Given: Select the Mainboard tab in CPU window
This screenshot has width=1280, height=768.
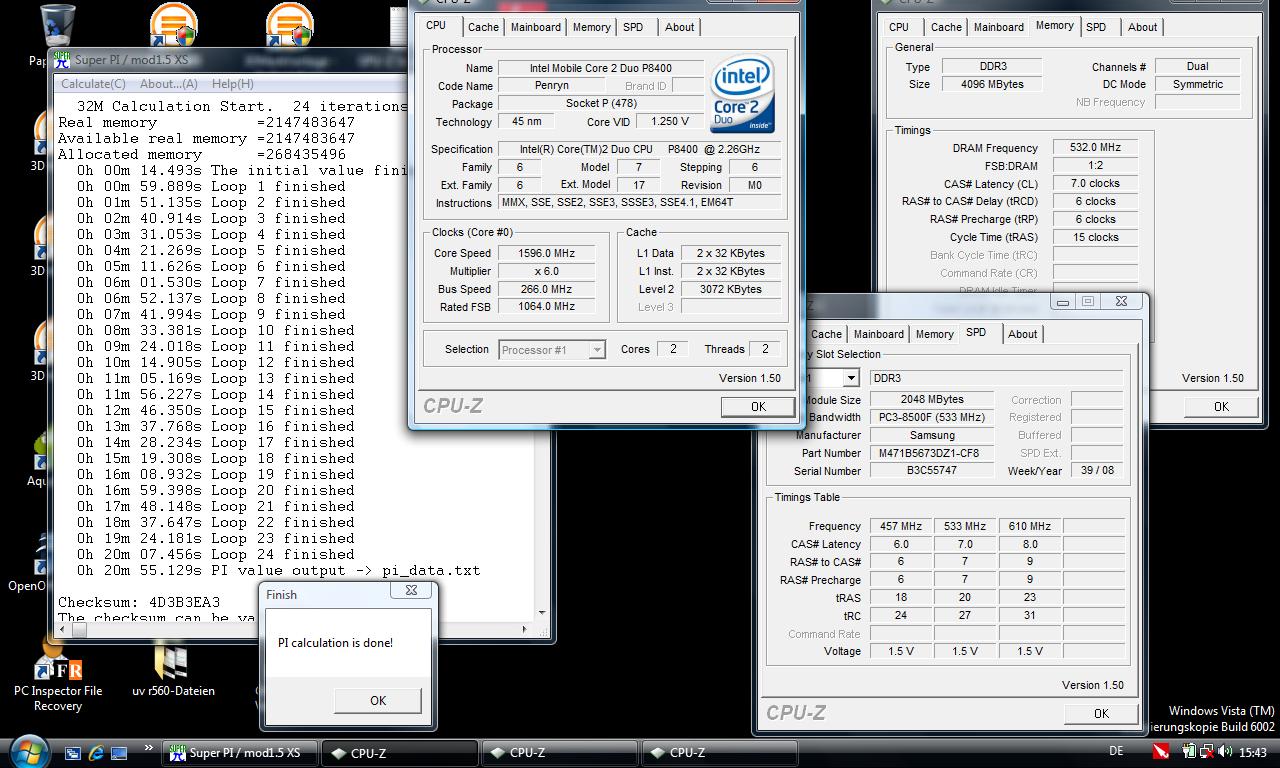Looking at the screenshot, I should [536, 27].
